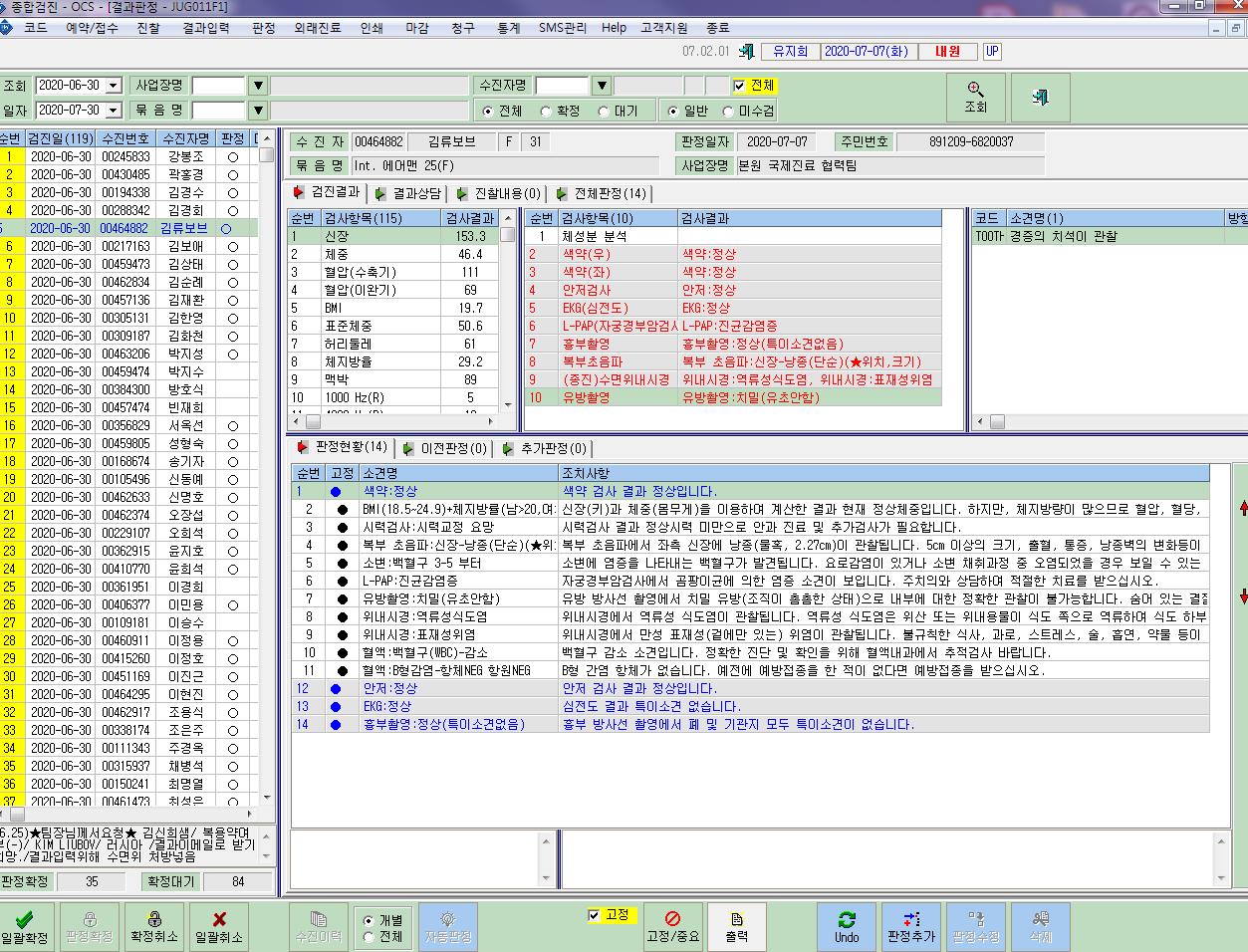Image resolution: width=1248 pixels, height=952 pixels.
Task: Click the 확정취소 lock icon button
Action: pyautogui.click(x=153, y=926)
